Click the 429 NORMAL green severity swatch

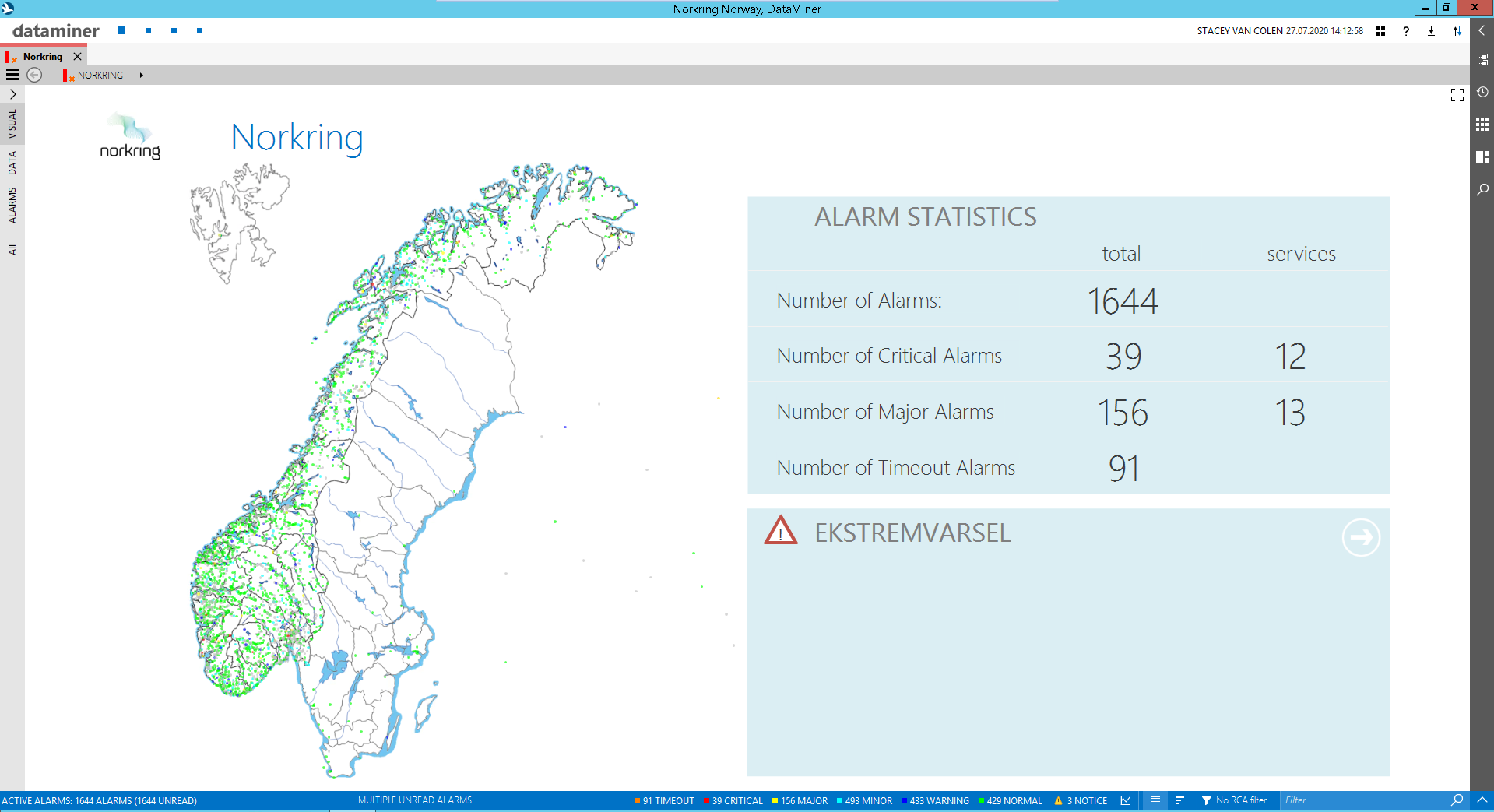coord(982,800)
